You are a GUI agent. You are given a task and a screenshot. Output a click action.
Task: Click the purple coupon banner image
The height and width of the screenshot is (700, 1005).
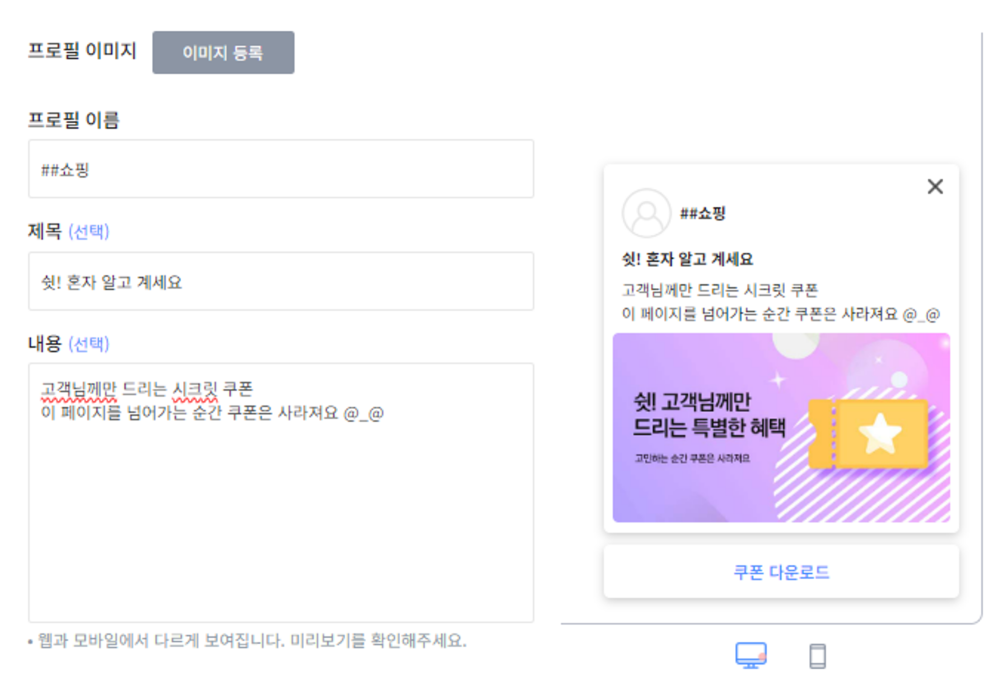[x=781, y=428]
